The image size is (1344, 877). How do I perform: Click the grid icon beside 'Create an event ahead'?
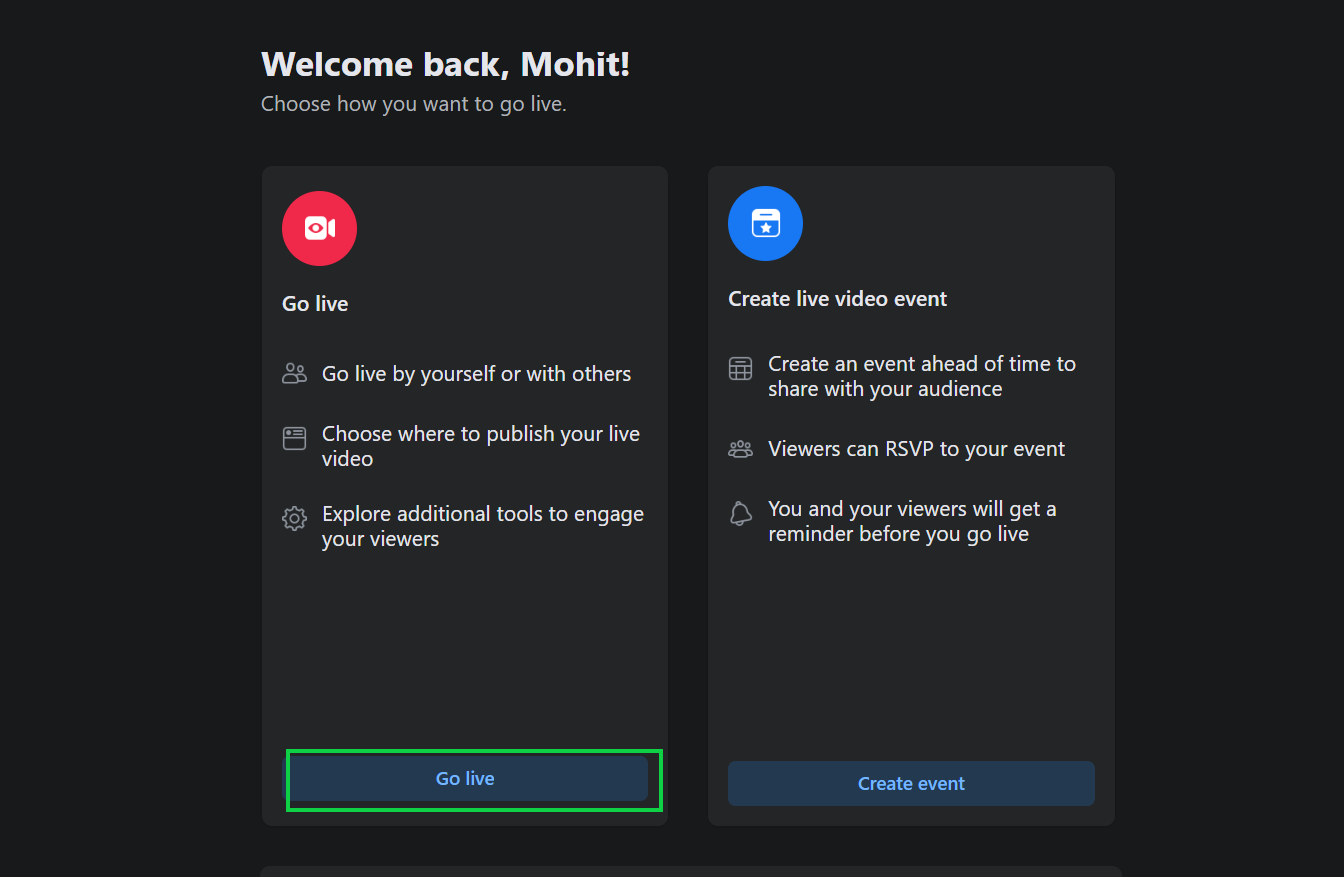(x=740, y=368)
